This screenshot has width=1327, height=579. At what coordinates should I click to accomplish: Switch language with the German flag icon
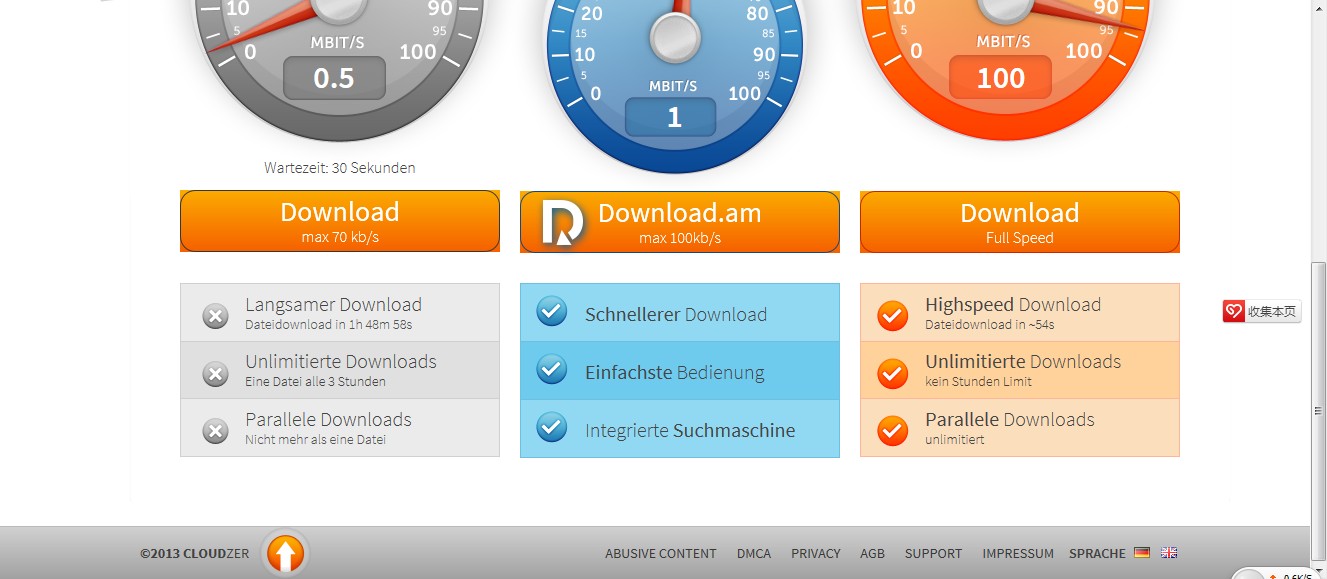pos(1142,553)
